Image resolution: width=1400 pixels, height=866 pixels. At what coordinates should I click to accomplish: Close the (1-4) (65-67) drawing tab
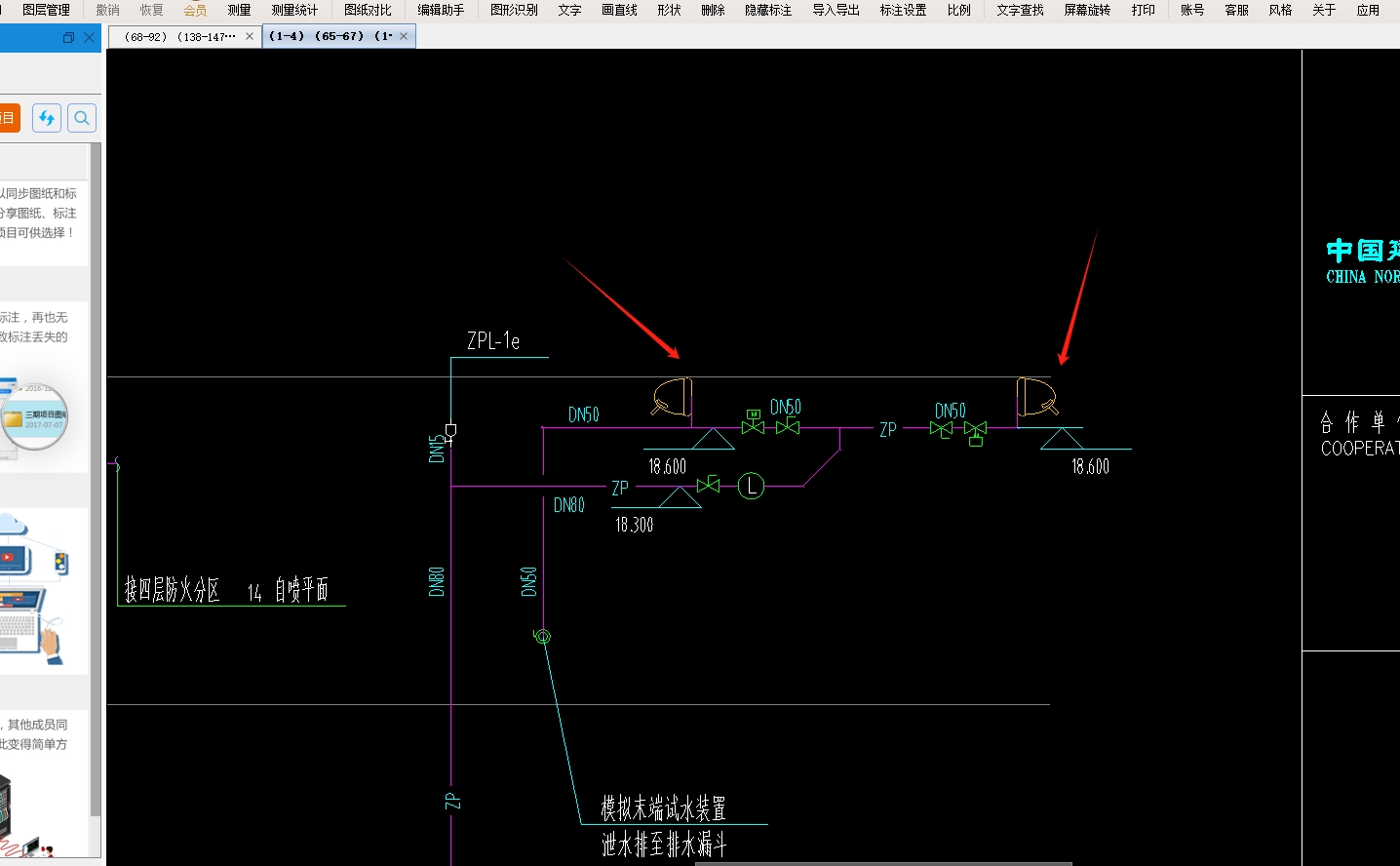pos(404,36)
